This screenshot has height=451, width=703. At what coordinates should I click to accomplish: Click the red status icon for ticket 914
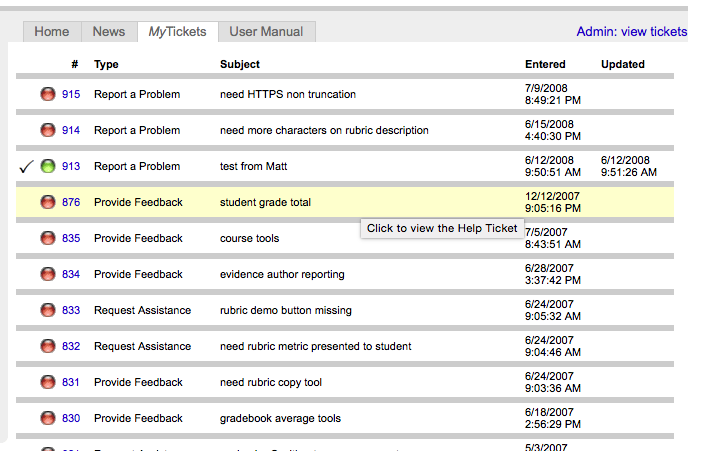(47, 130)
